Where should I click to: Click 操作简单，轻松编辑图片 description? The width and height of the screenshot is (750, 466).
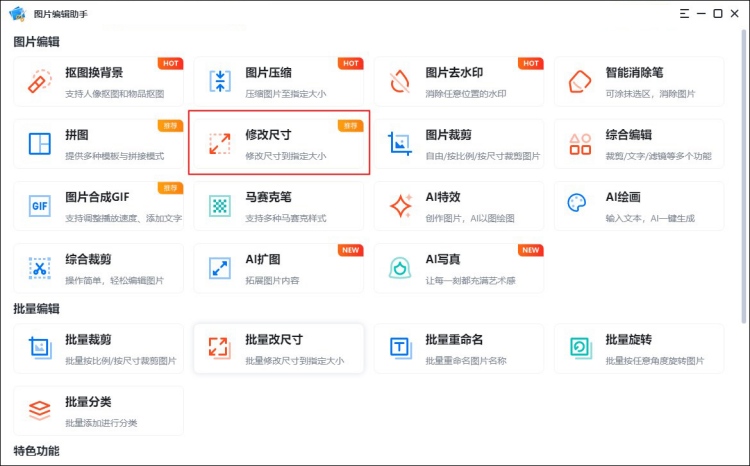coord(115,280)
